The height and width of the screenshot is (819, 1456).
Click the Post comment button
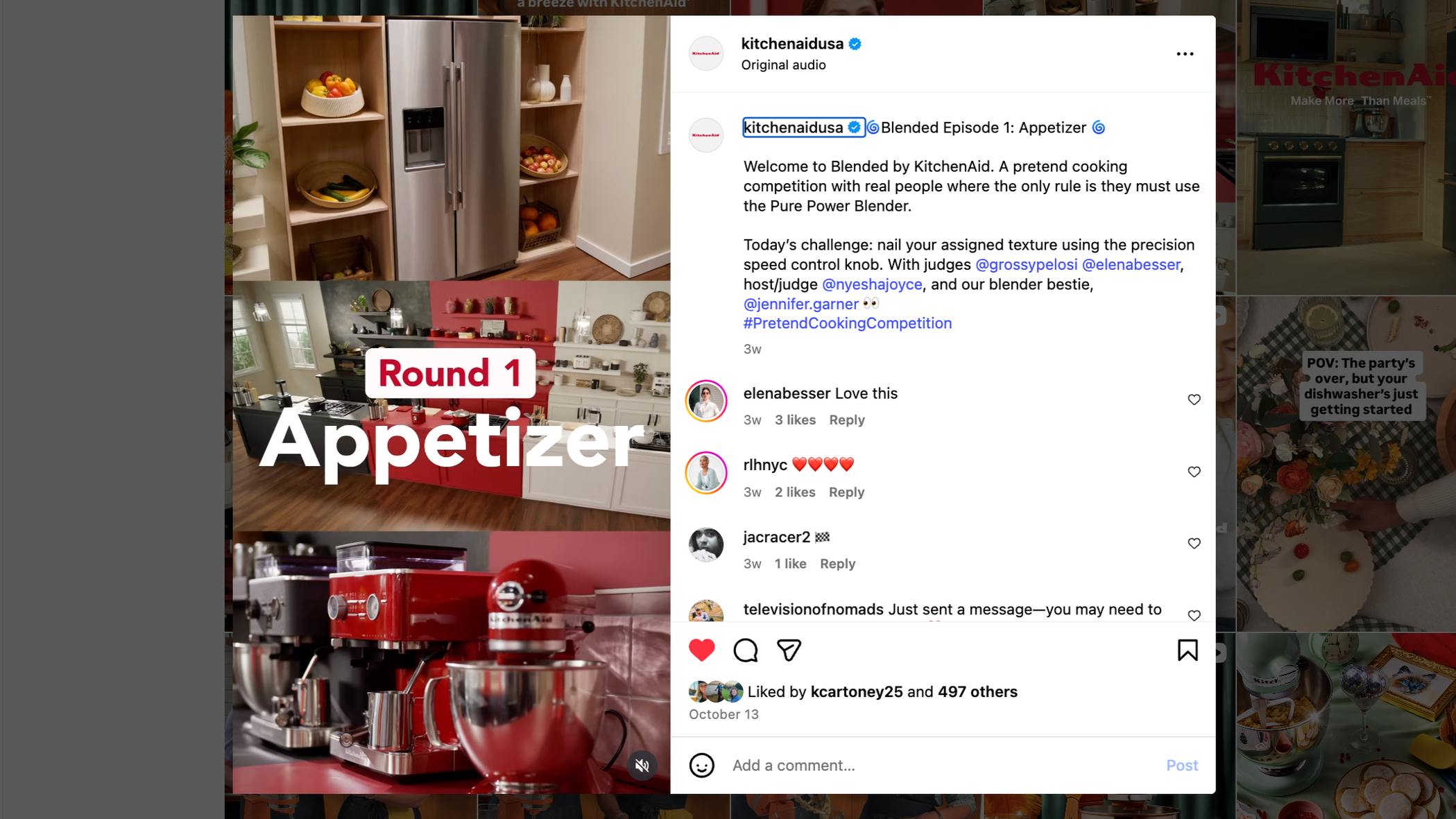click(1181, 765)
